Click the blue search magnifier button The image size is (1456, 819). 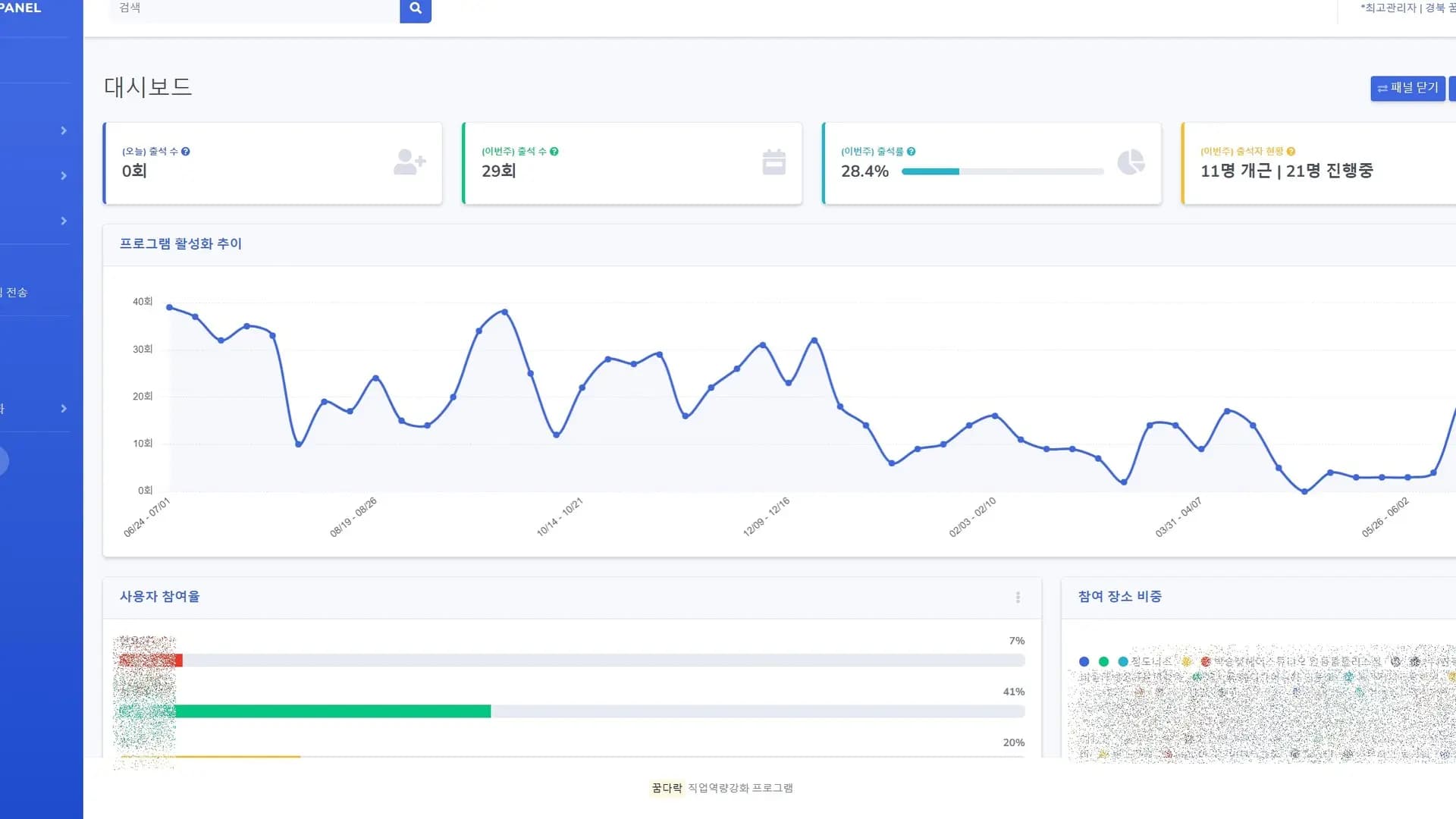415,9
